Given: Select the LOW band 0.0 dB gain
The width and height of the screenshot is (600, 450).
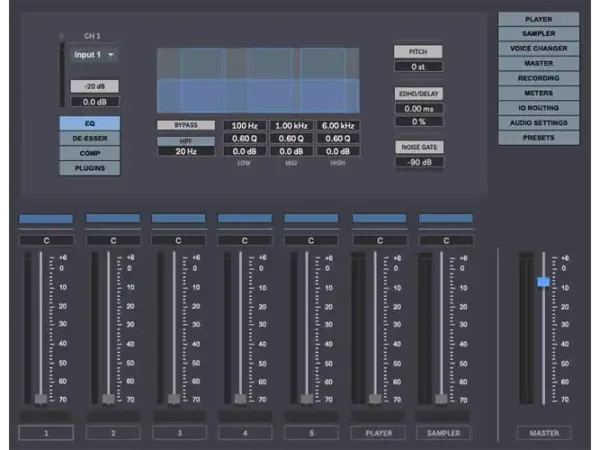Looking at the screenshot, I should [x=245, y=152].
